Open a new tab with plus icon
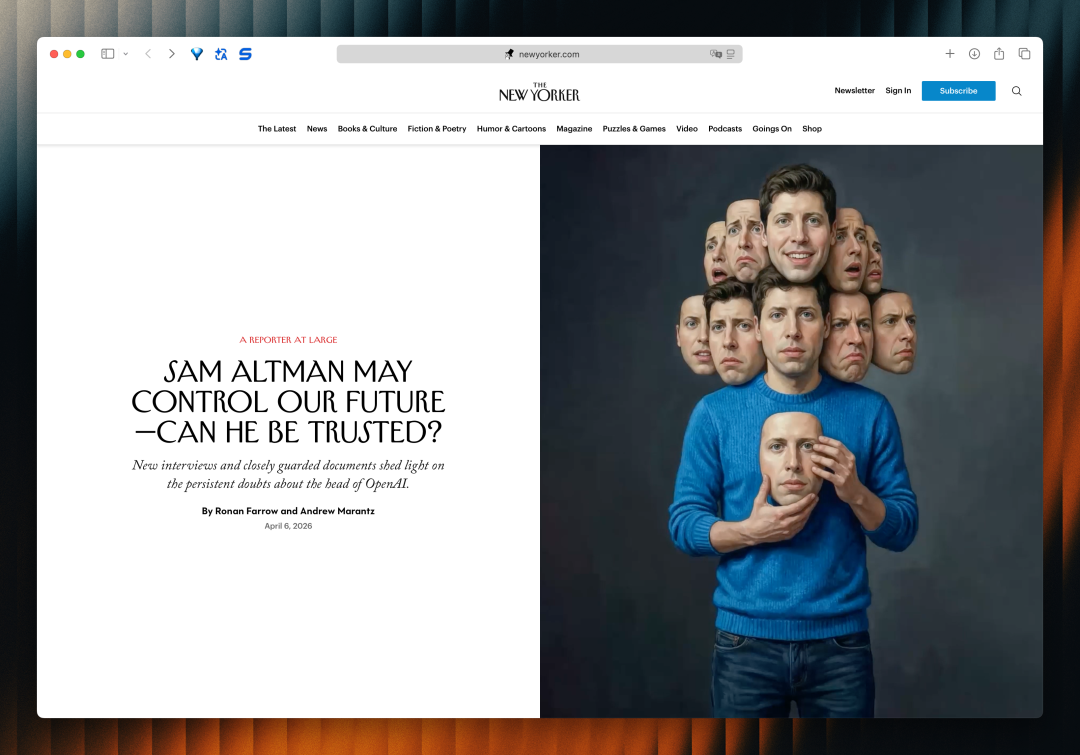This screenshot has height=755, width=1080. (x=950, y=54)
